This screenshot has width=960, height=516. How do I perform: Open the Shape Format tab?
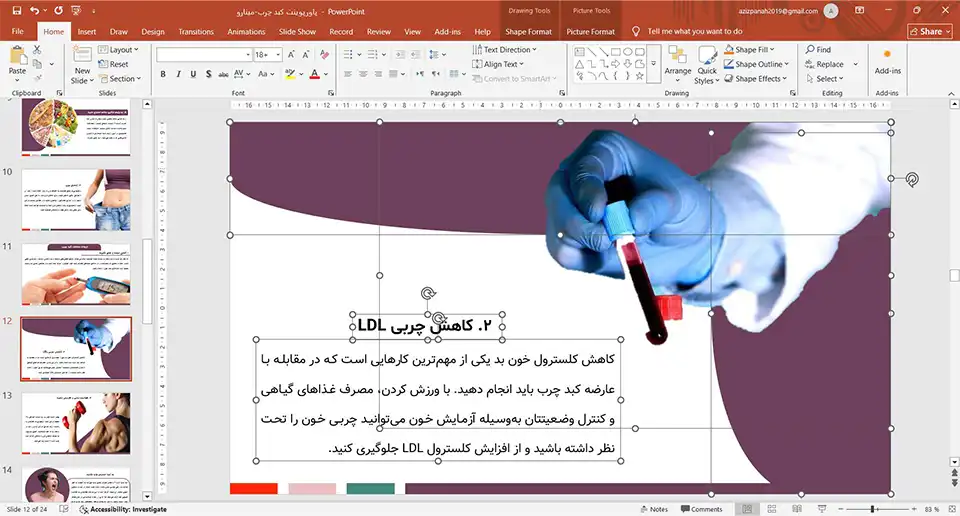(x=528, y=31)
